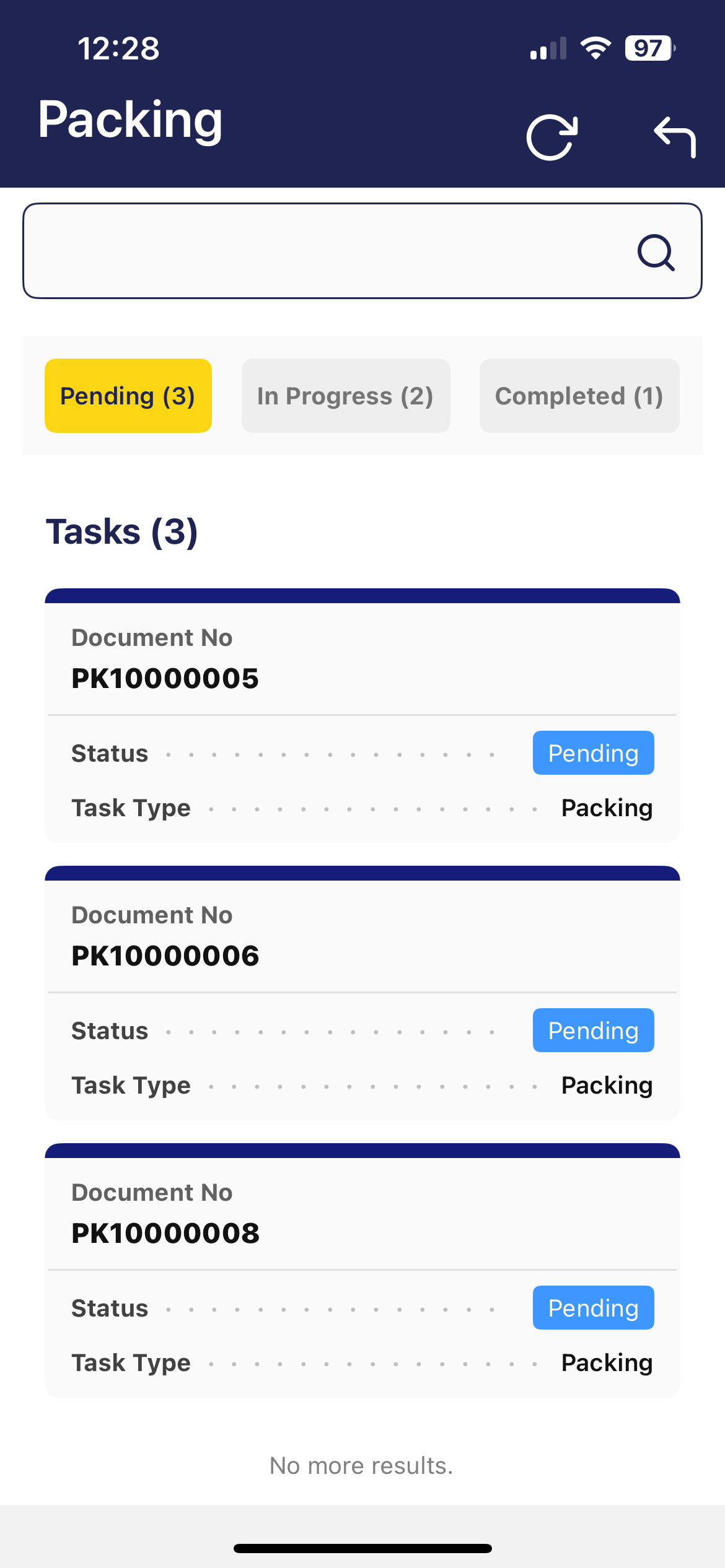Tap Pending badge on PK10000006
The height and width of the screenshot is (1568, 725).
[593, 1030]
